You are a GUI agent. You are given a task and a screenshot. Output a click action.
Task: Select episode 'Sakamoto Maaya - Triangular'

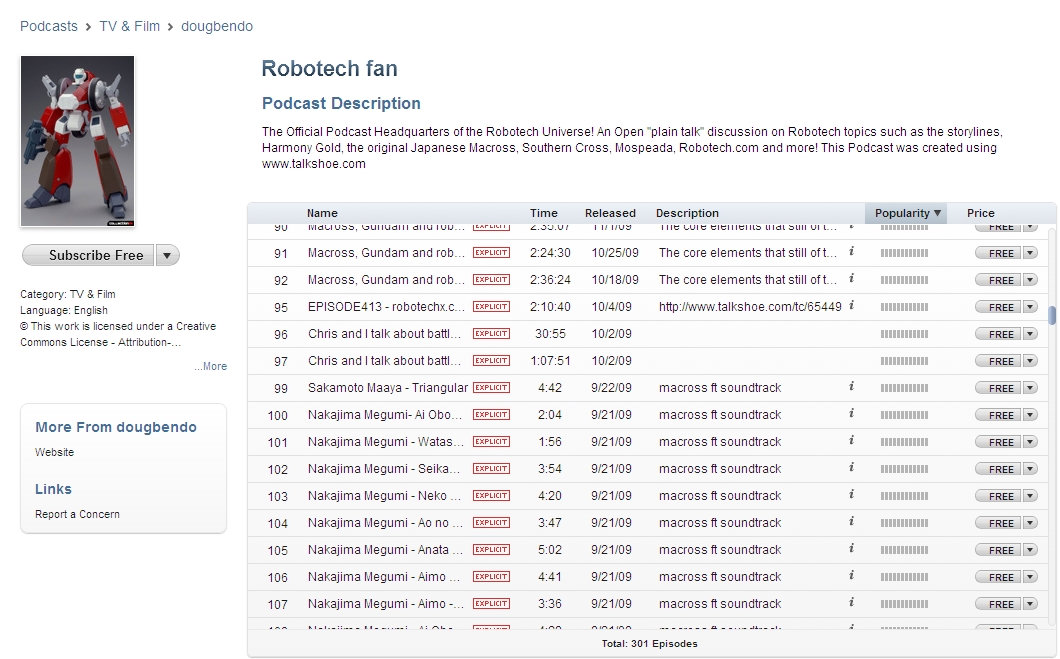[x=388, y=388]
